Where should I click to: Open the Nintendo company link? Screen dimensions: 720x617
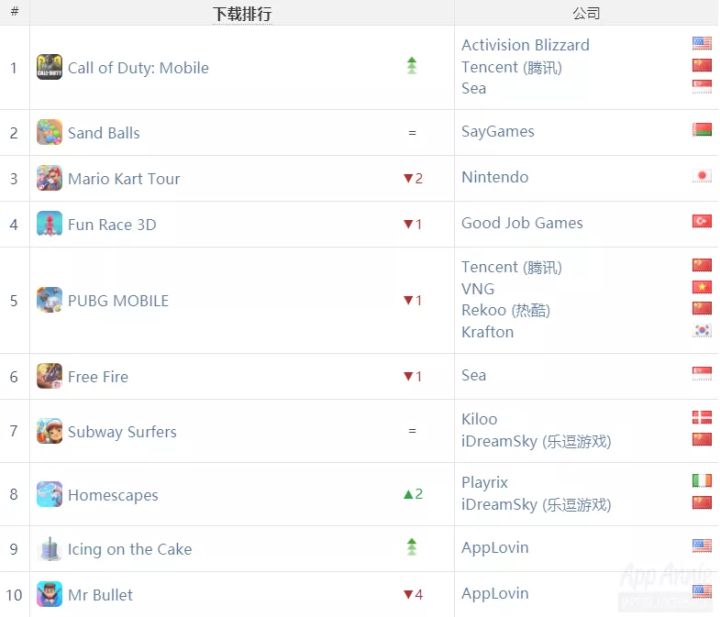[x=495, y=177]
